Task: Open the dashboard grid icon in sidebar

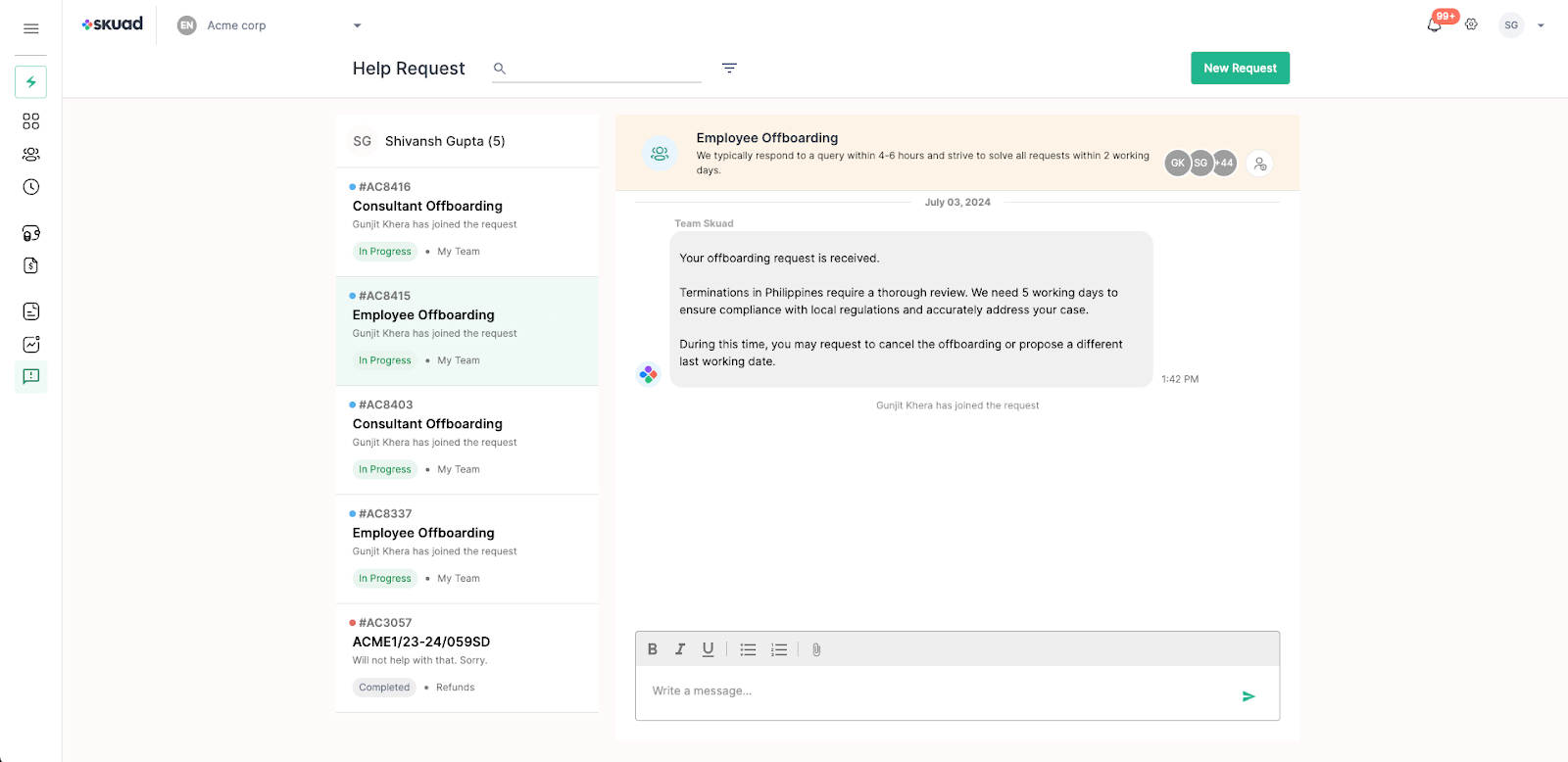Action: tap(30, 121)
